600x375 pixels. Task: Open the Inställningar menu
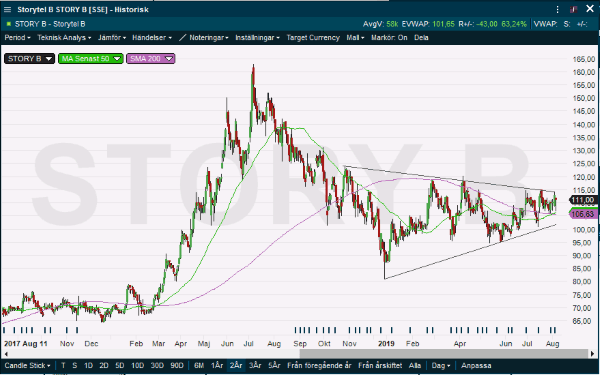257,38
